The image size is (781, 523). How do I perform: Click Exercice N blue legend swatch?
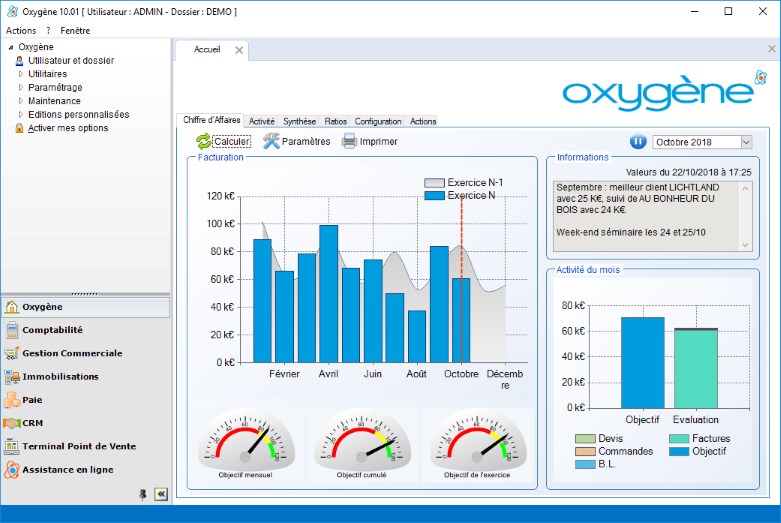(x=434, y=196)
